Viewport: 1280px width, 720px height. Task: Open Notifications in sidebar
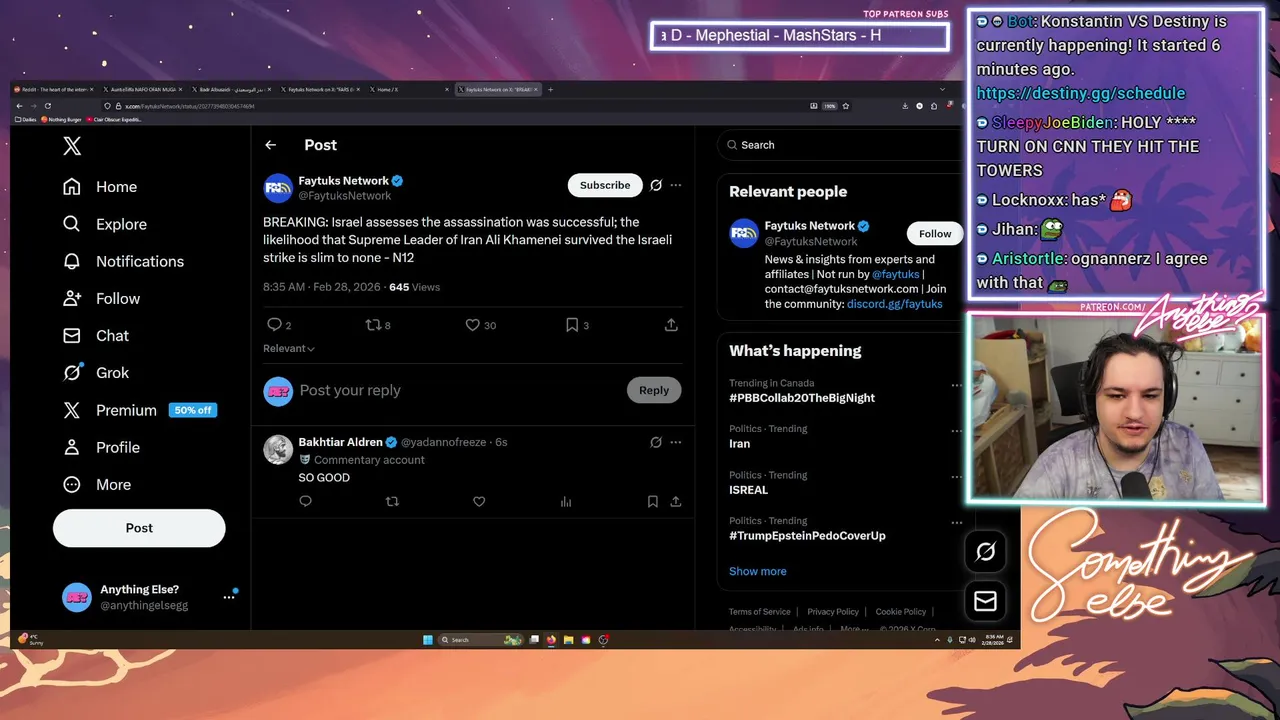(x=123, y=261)
